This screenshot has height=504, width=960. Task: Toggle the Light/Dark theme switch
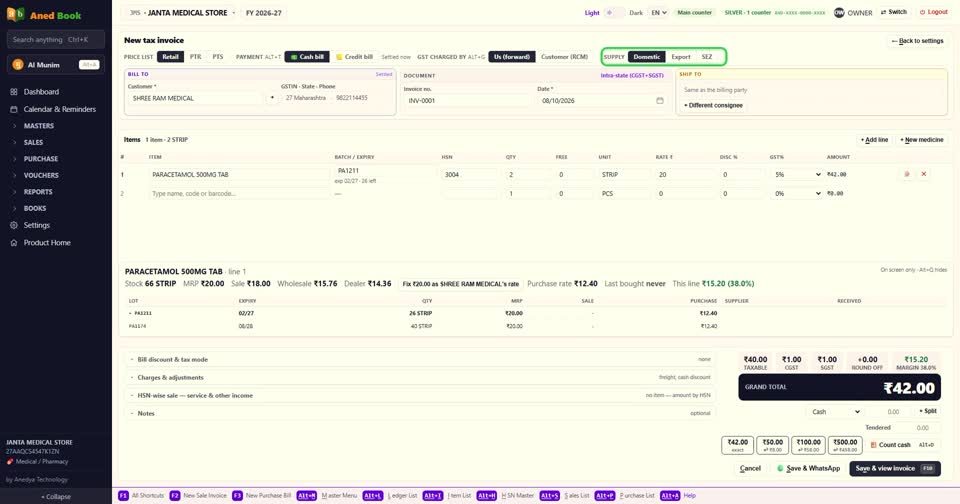click(x=614, y=13)
